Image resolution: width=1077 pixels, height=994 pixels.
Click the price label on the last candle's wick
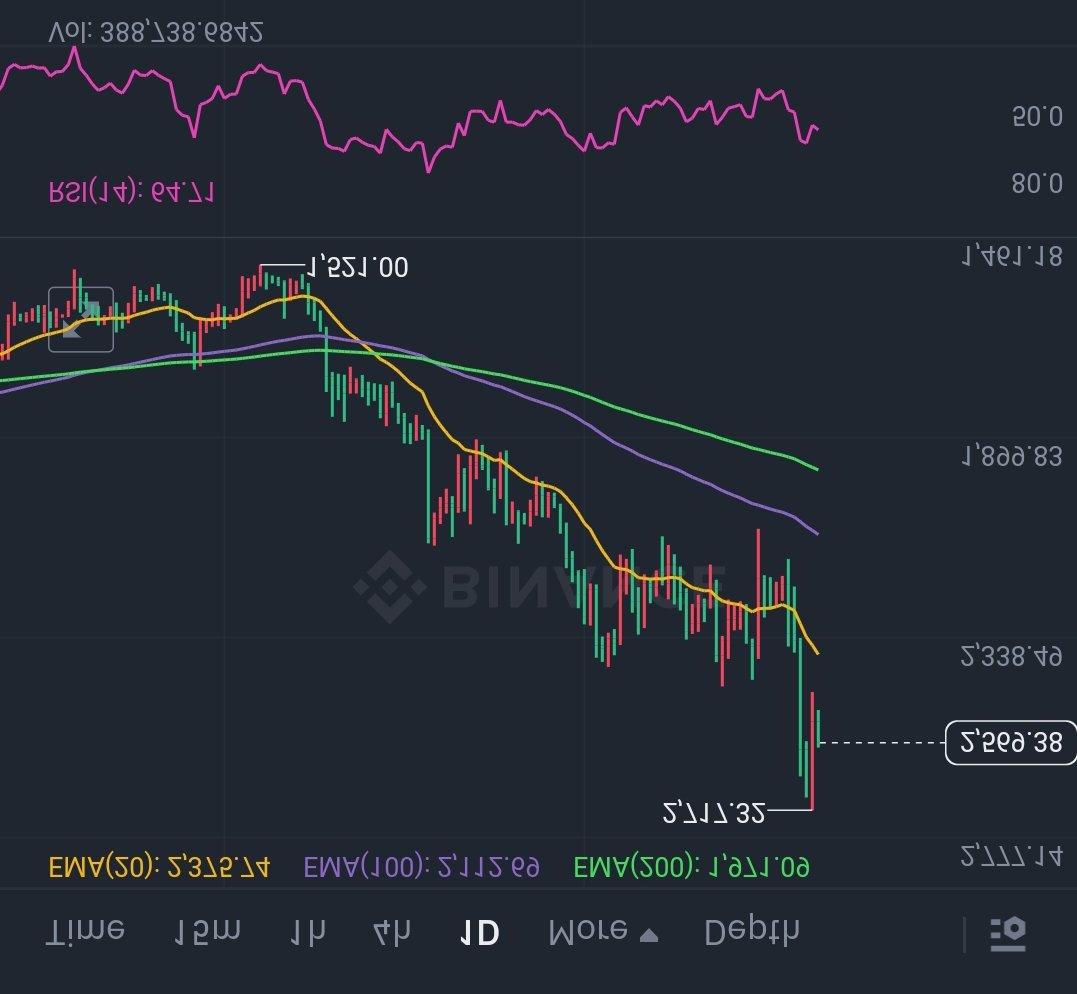pos(714,813)
